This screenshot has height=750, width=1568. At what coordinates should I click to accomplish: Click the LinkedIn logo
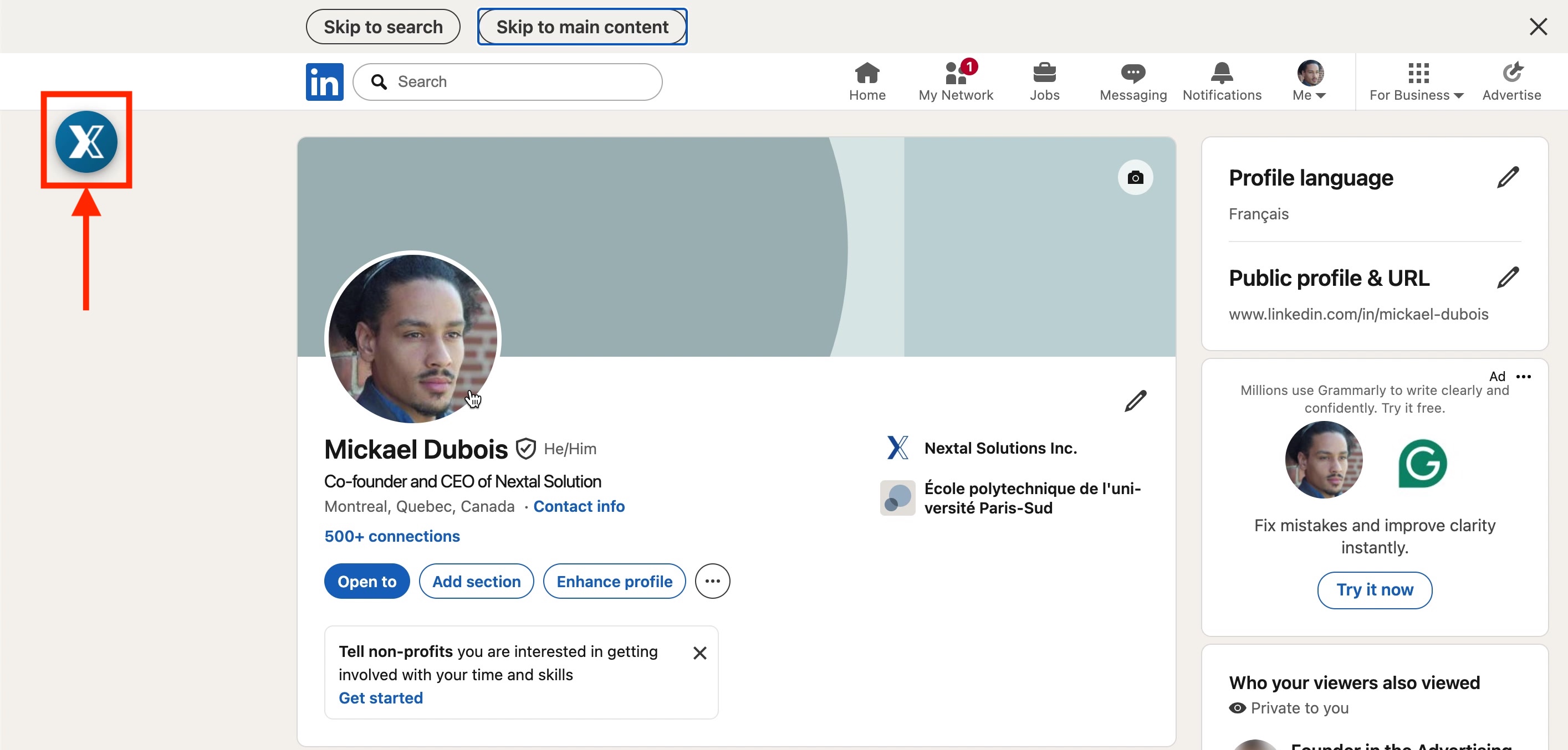[x=324, y=81]
